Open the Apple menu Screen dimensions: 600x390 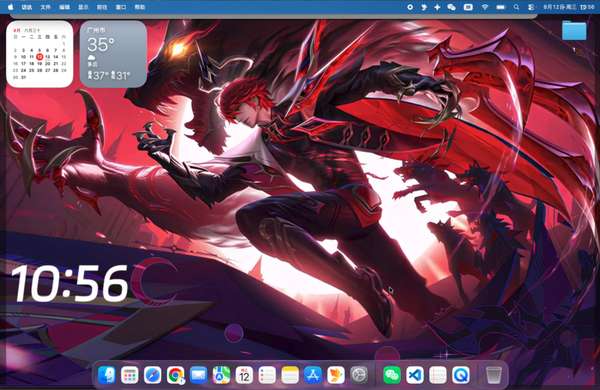[x=10, y=7]
